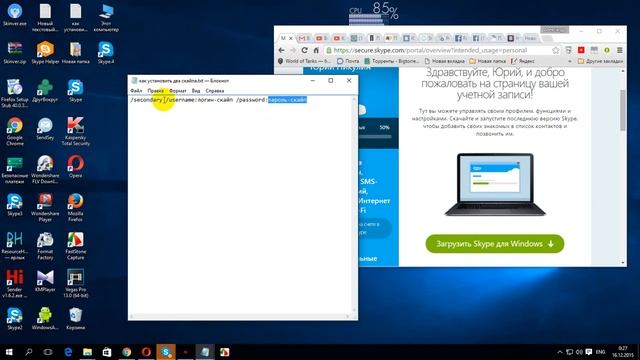Select SendSey desktop icon
Image resolution: width=640 pixels, height=360 pixels.
coord(45,129)
